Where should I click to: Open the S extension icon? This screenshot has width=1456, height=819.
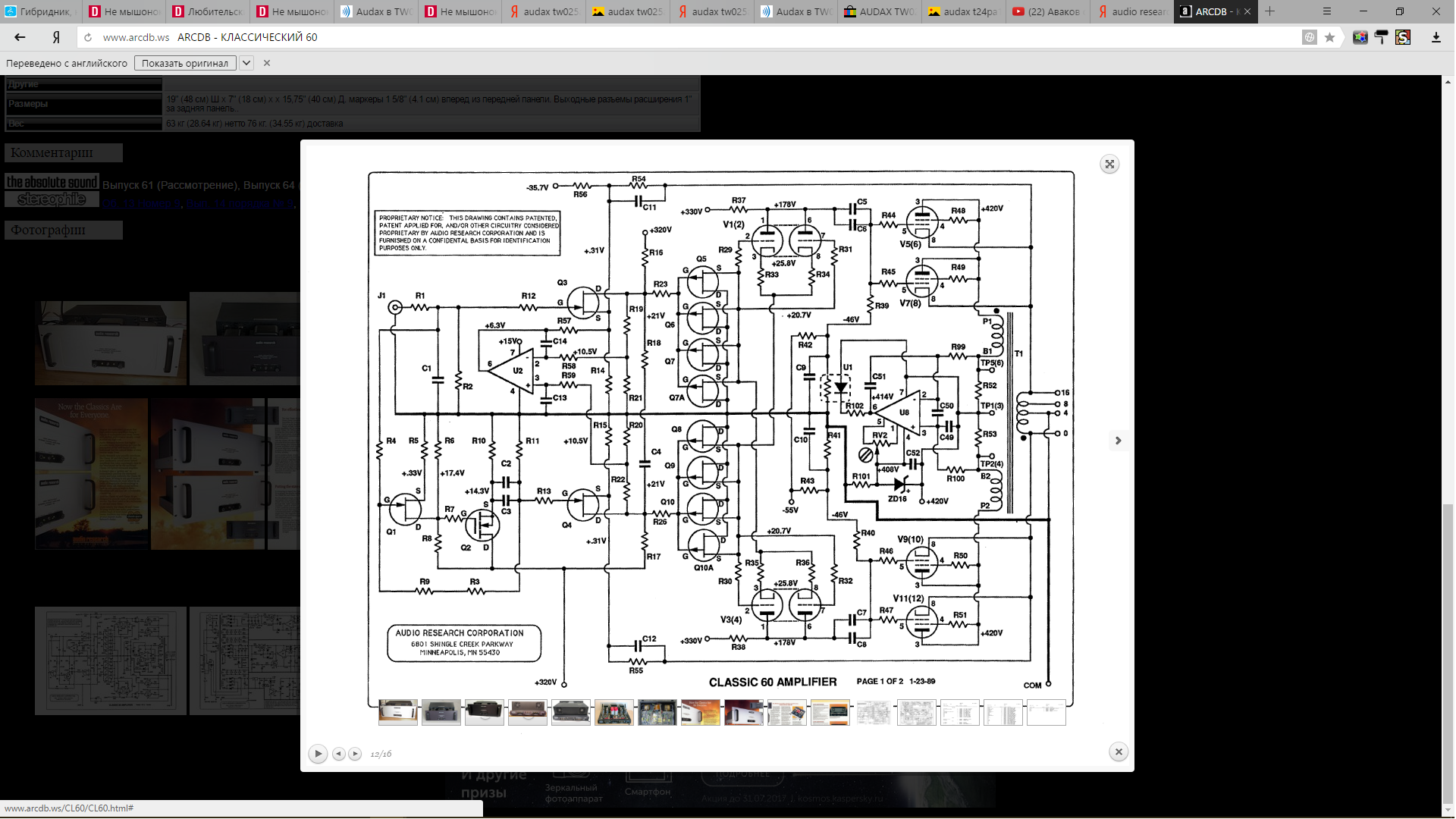tap(1403, 37)
